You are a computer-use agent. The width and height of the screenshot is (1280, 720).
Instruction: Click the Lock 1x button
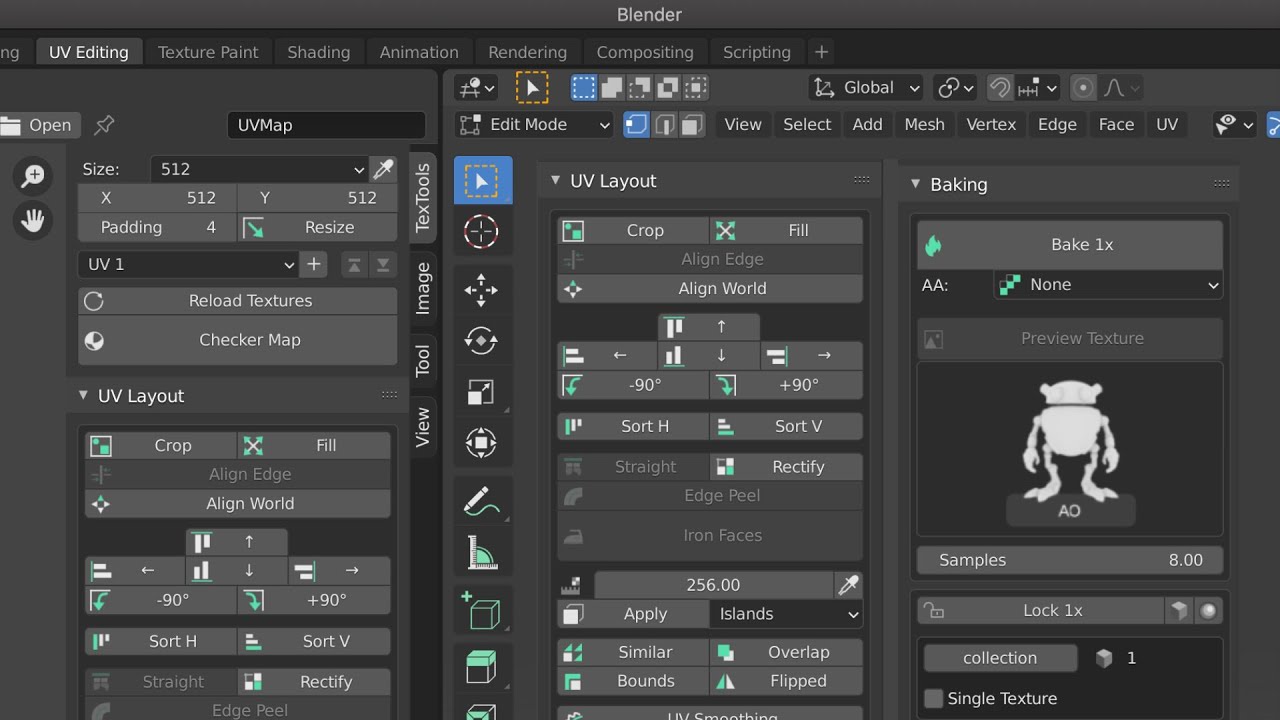click(1041, 611)
